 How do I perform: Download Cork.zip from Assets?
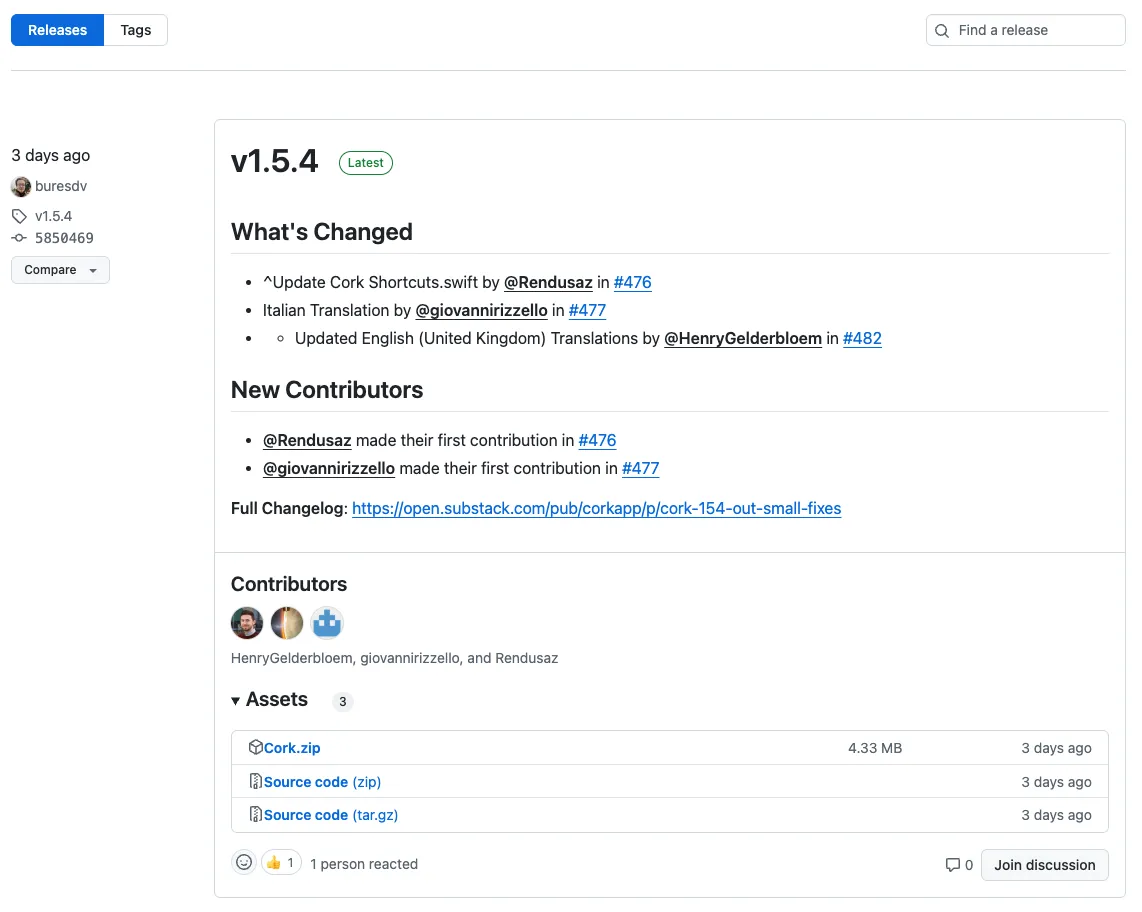point(290,747)
